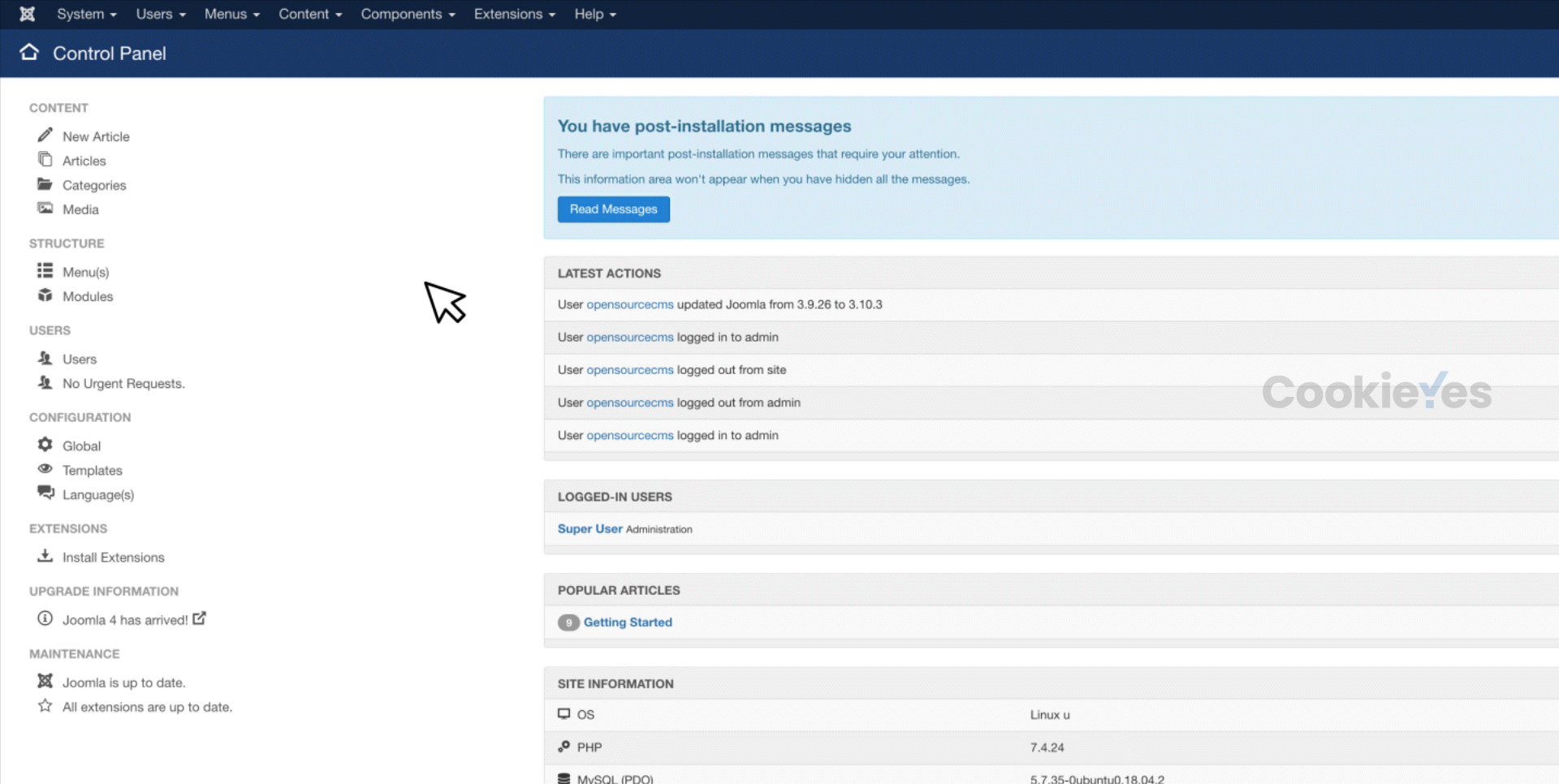Click Joomla 4 has arrived link
This screenshot has width=1559, height=784.
[x=125, y=620]
